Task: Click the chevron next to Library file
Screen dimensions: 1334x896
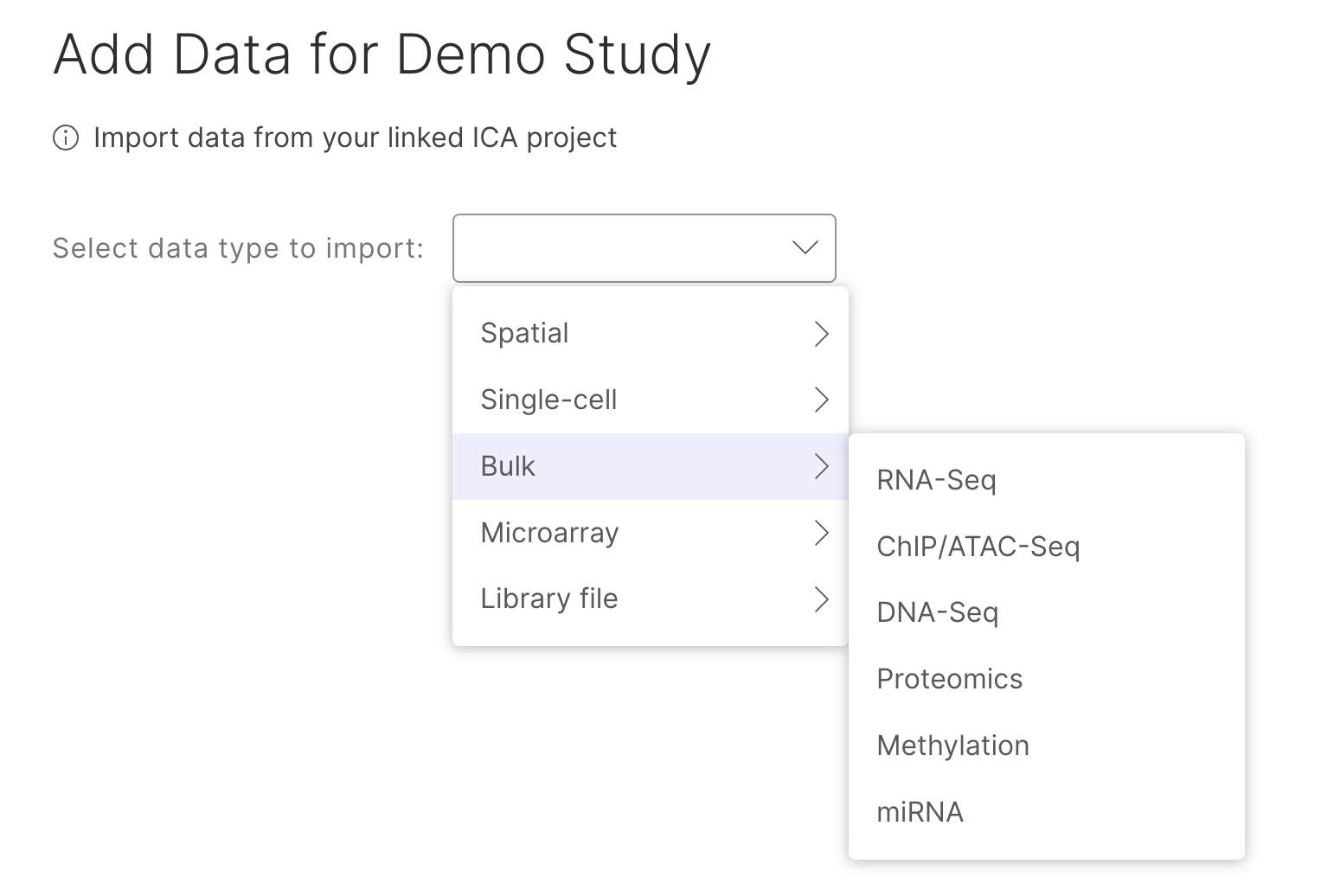Action: coord(821,599)
